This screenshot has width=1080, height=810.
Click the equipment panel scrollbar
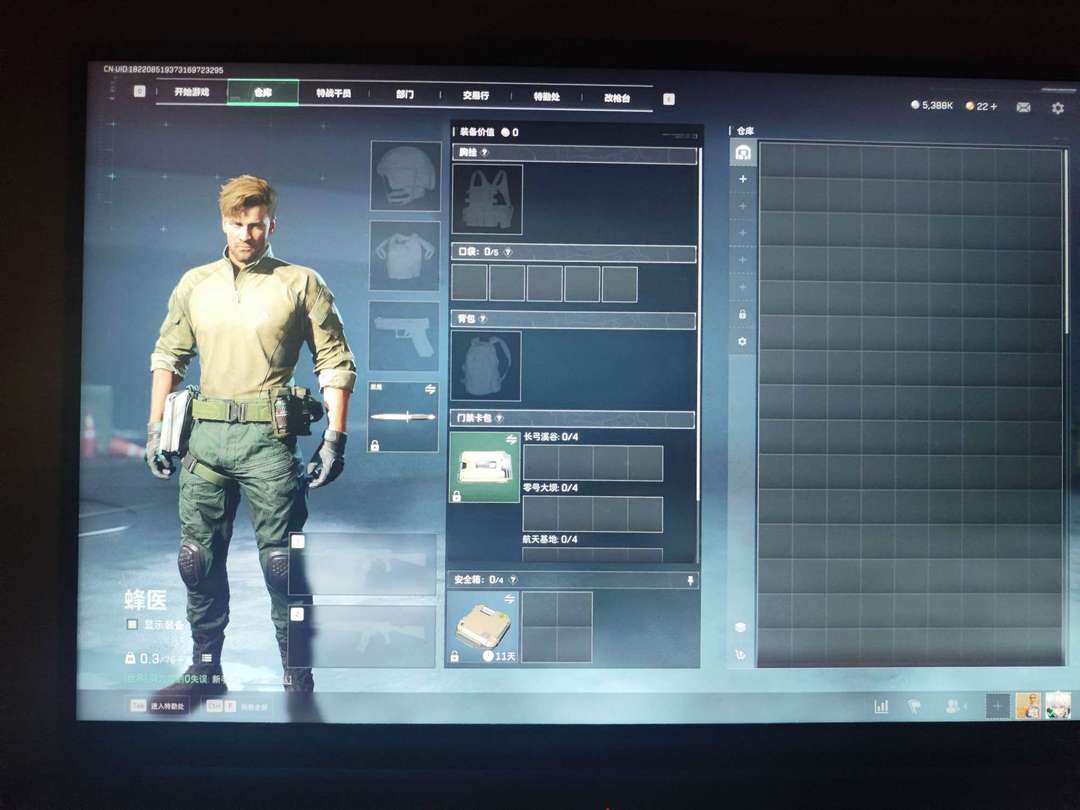700,324
